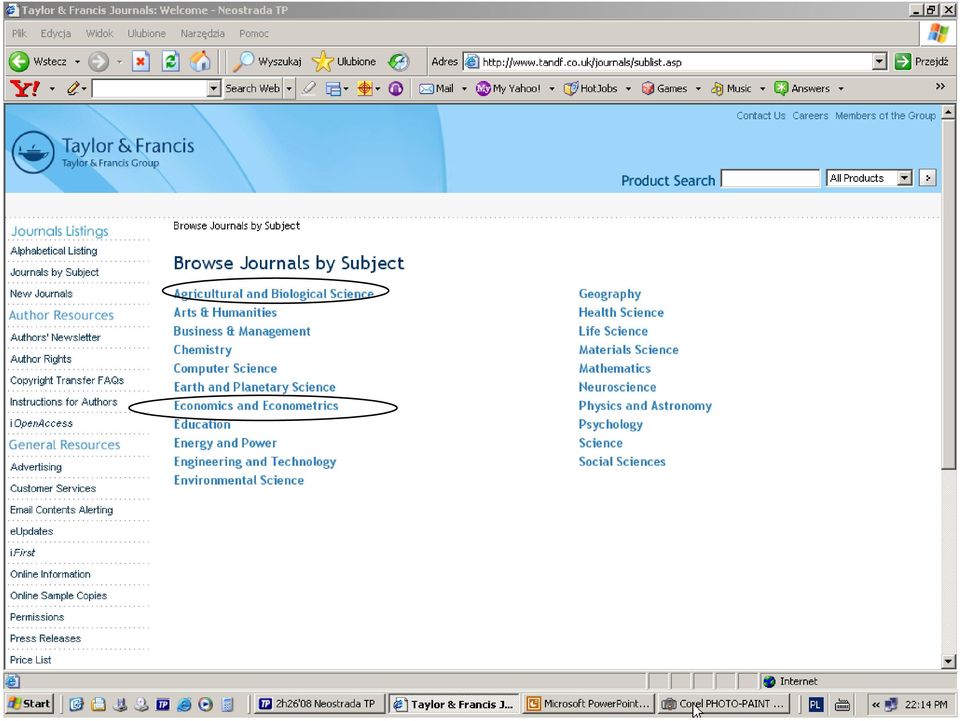Click the Windows Start button
This screenshot has height=721, width=960.
click(x=29, y=704)
